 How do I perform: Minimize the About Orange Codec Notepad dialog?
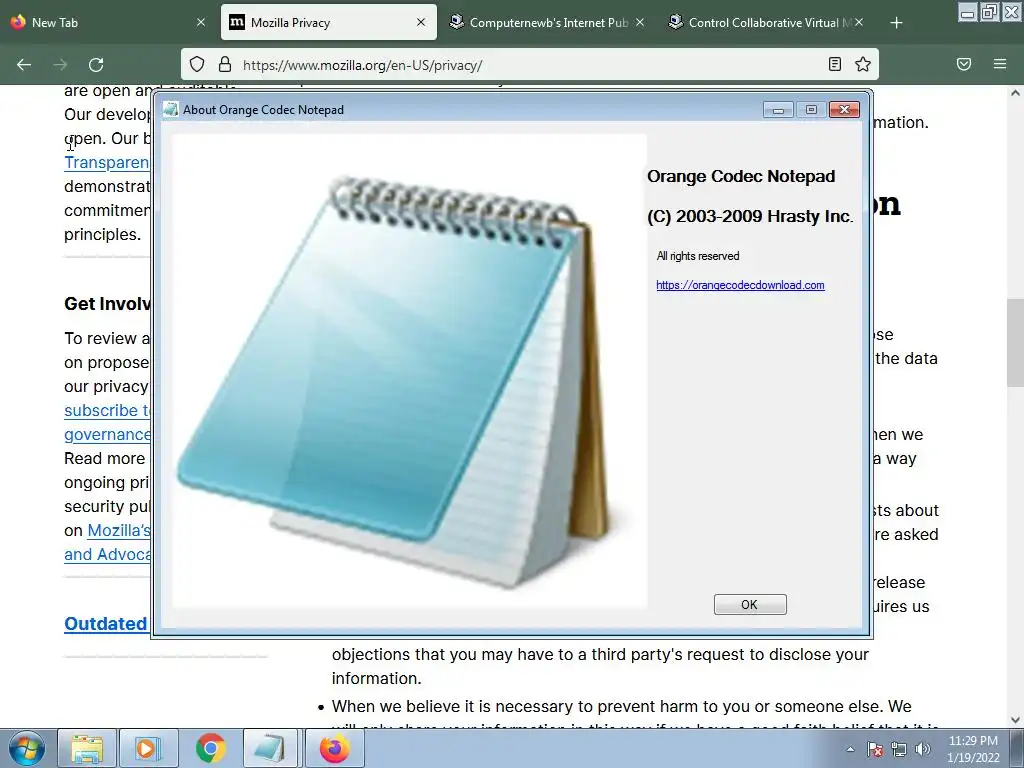pyautogui.click(x=778, y=110)
